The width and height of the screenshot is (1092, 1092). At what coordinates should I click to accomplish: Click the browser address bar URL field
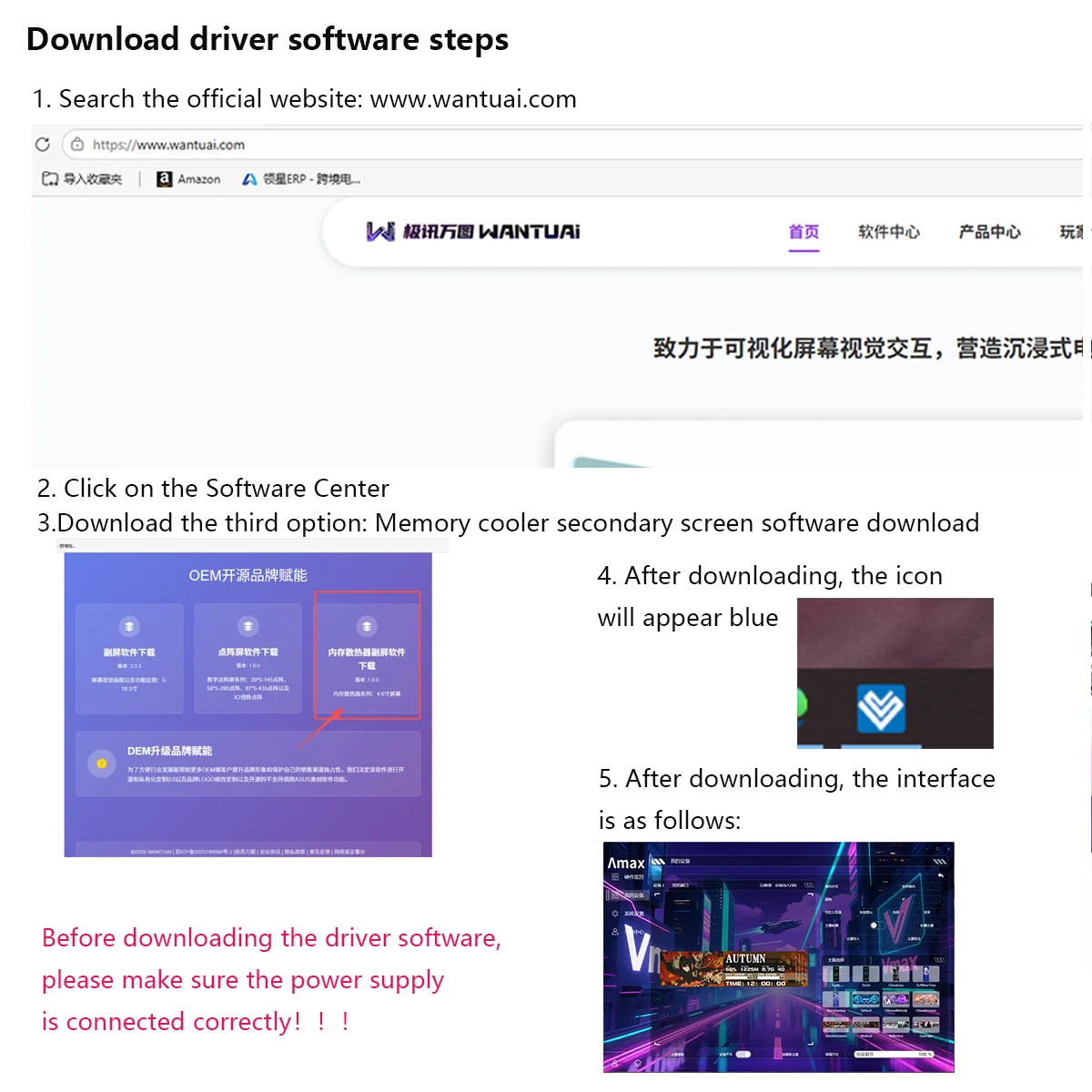pyautogui.click(x=573, y=144)
